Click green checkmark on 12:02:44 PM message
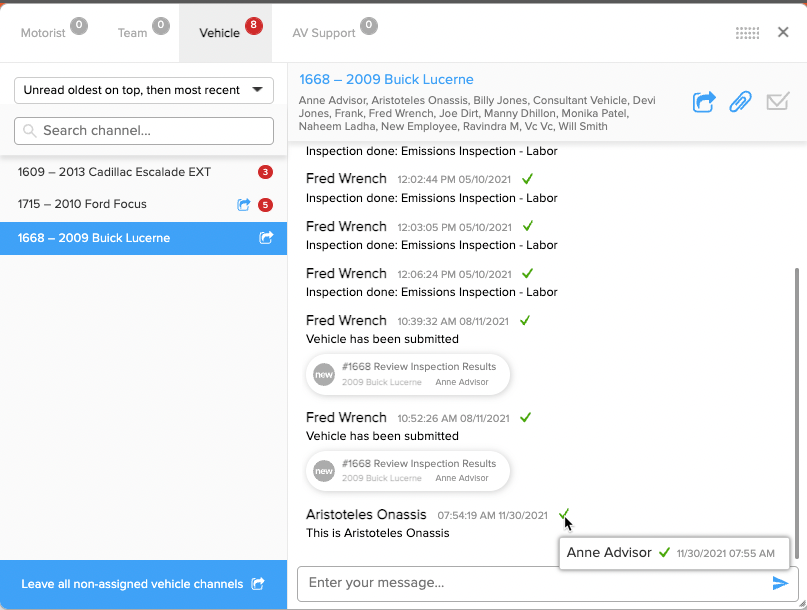This screenshot has width=807, height=610. tap(527, 179)
